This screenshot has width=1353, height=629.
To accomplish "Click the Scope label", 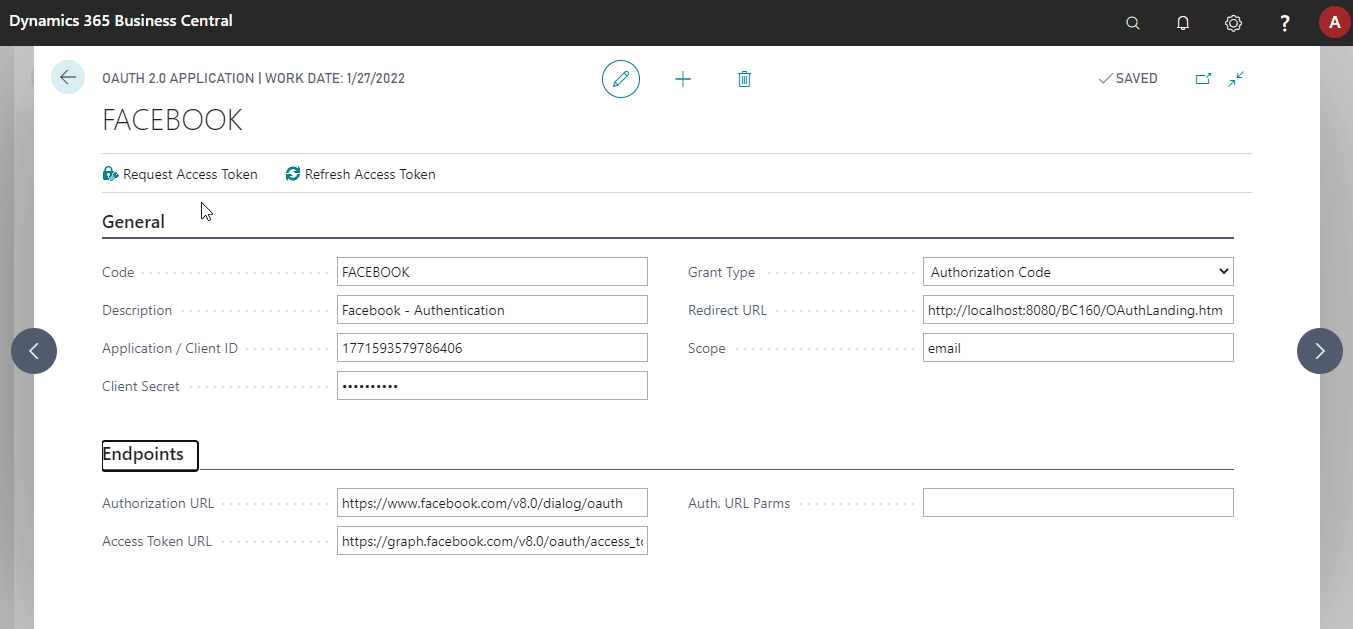I will (707, 348).
